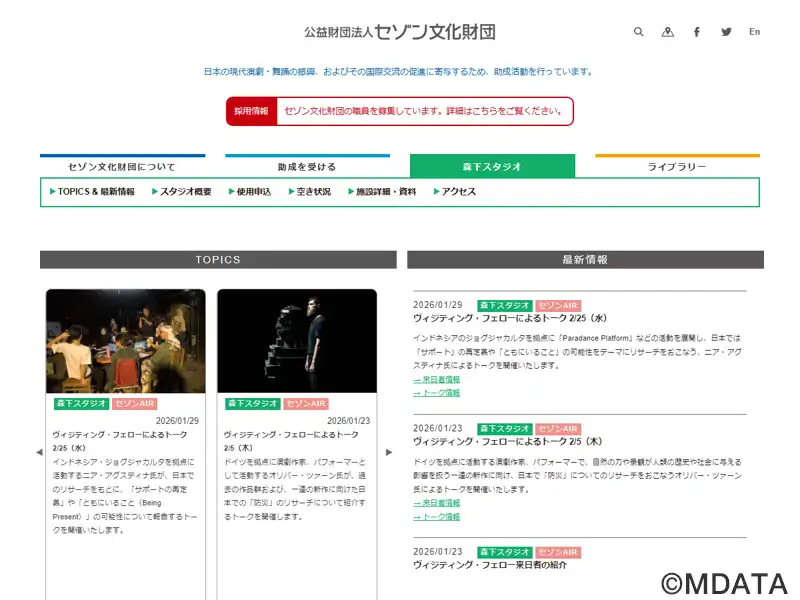Show next TOPICS slide with right arrow
This screenshot has height=600, width=800.
click(x=389, y=452)
